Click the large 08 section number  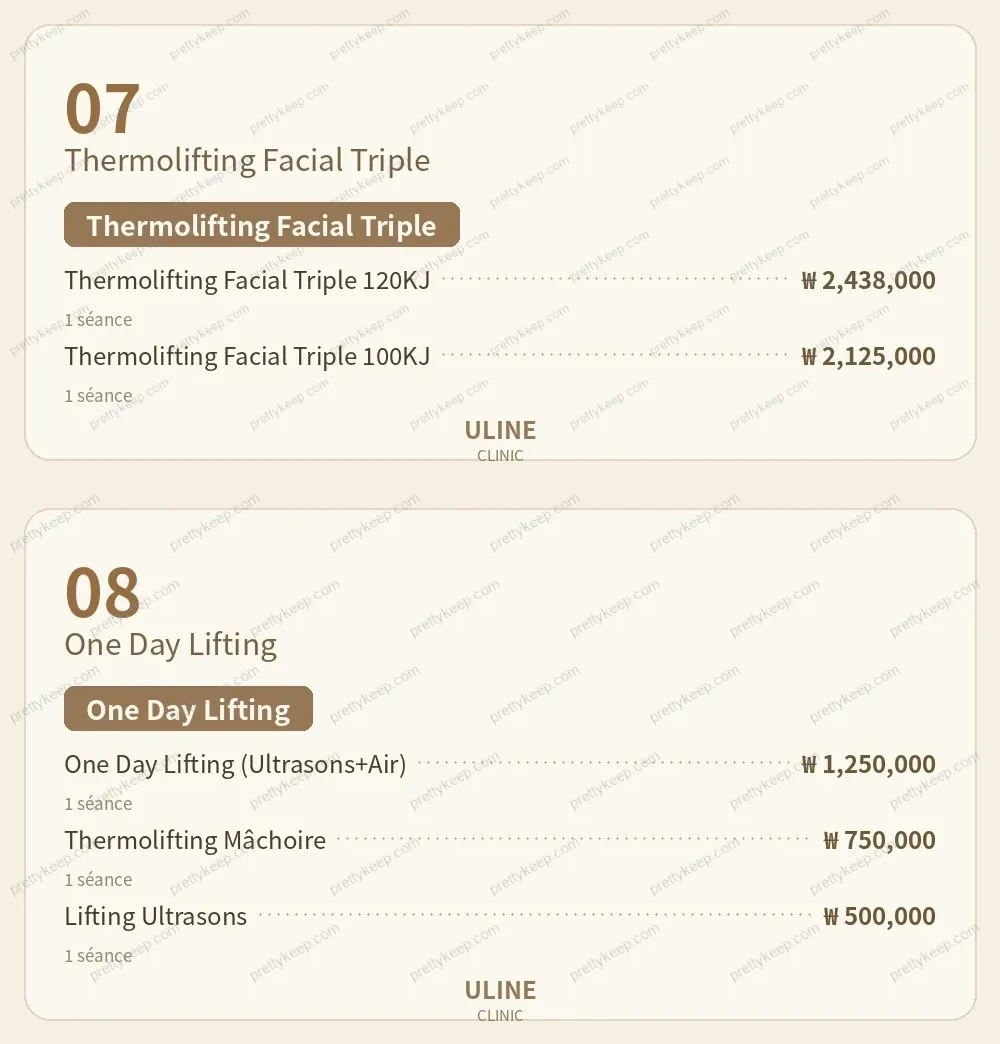pyautogui.click(x=103, y=593)
